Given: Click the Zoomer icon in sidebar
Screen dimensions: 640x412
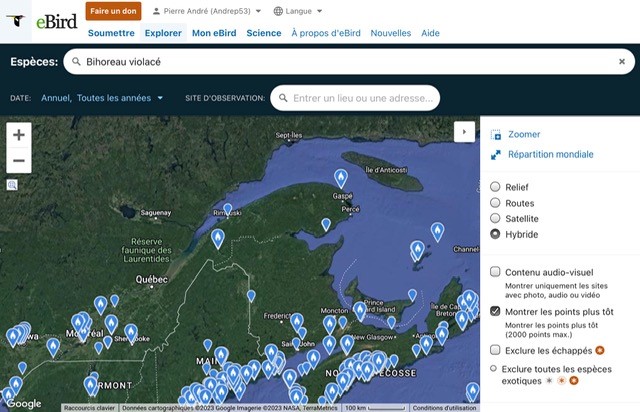Looking at the screenshot, I should point(497,134).
